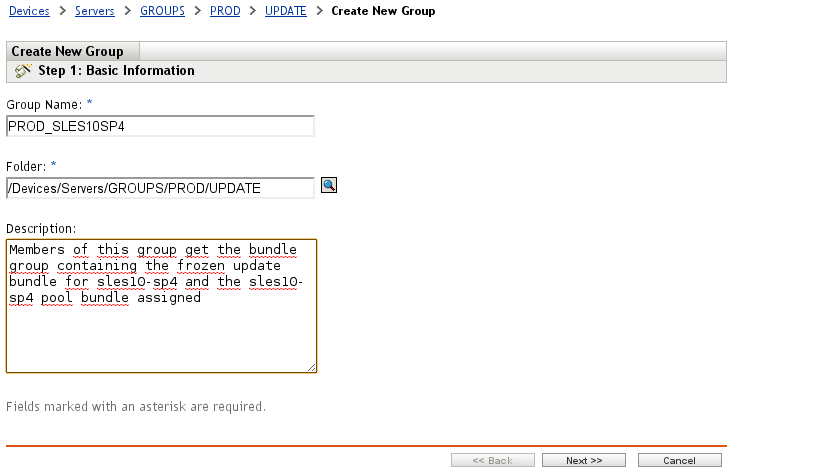Focus the Folder path input field
Viewport: 816px width, 475px height.
coord(160,188)
